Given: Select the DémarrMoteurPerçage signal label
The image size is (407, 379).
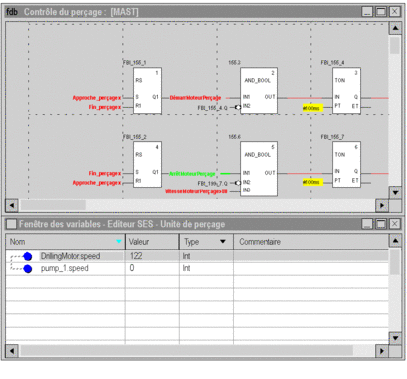Looking at the screenshot, I should [x=195, y=98].
